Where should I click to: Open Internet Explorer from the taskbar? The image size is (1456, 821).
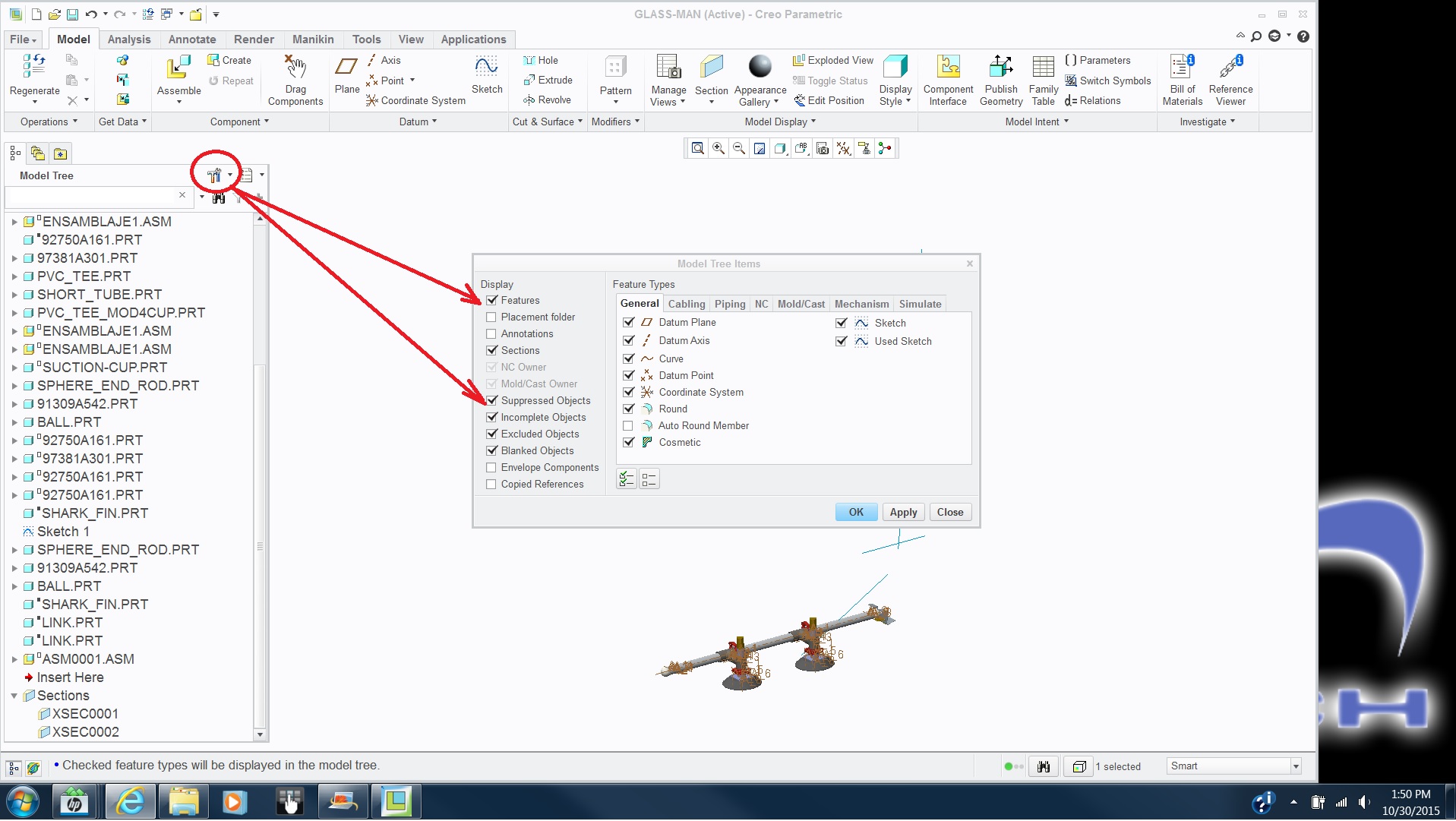(x=131, y=802)
